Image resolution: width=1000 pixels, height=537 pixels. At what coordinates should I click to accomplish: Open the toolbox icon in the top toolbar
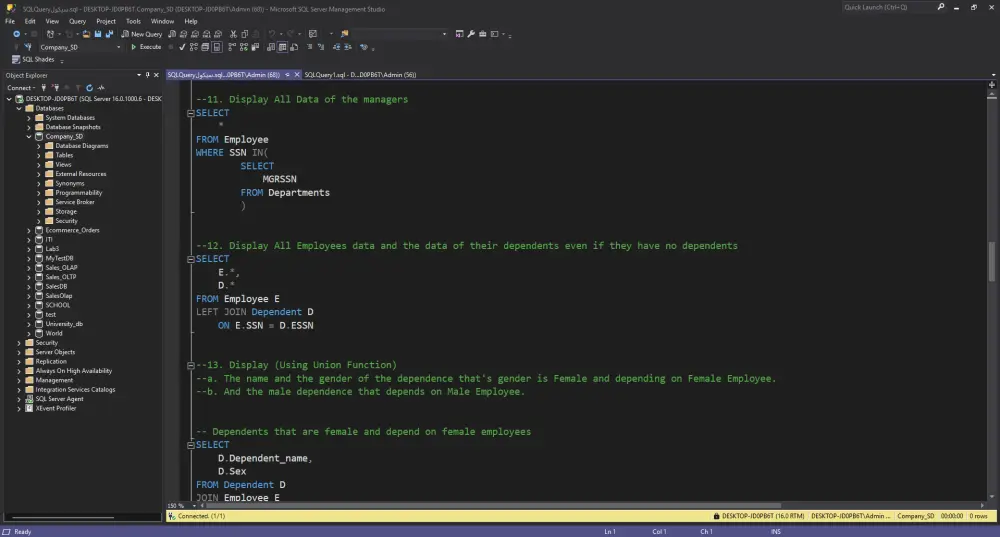point(482,34)
